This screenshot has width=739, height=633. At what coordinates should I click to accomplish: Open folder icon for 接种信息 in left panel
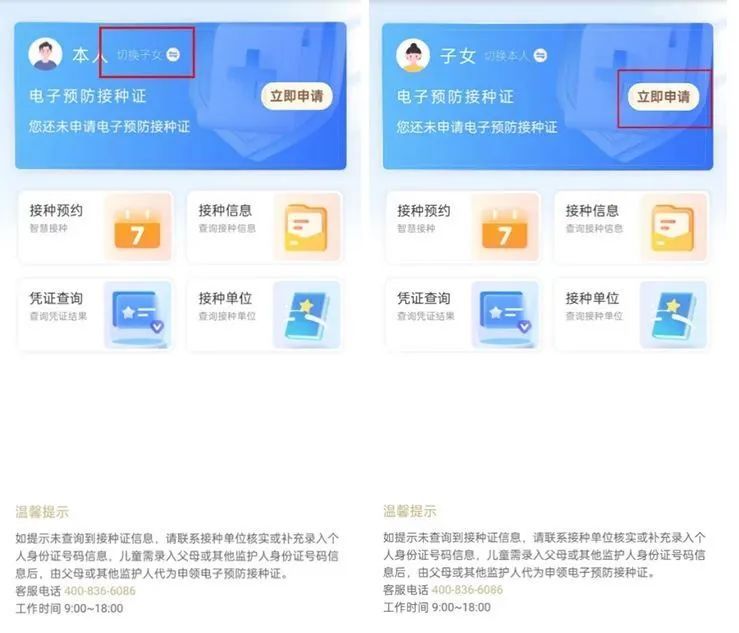pos(305,227)
